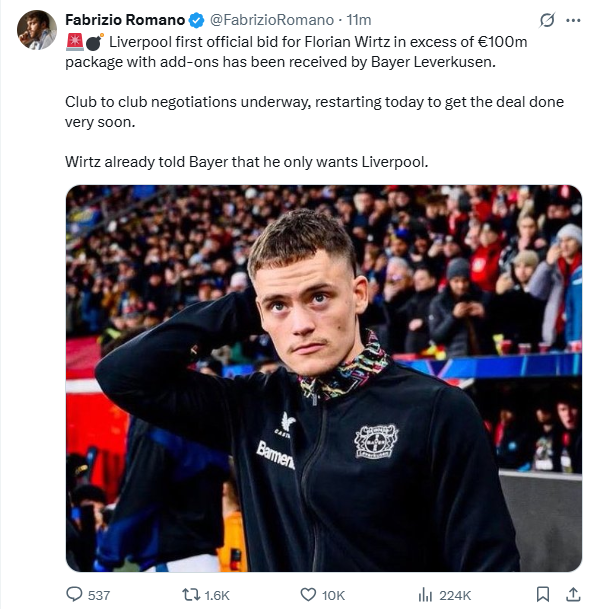Click the 10K likes count
This screenshot has height=609, width=596.
click(333, 595)
